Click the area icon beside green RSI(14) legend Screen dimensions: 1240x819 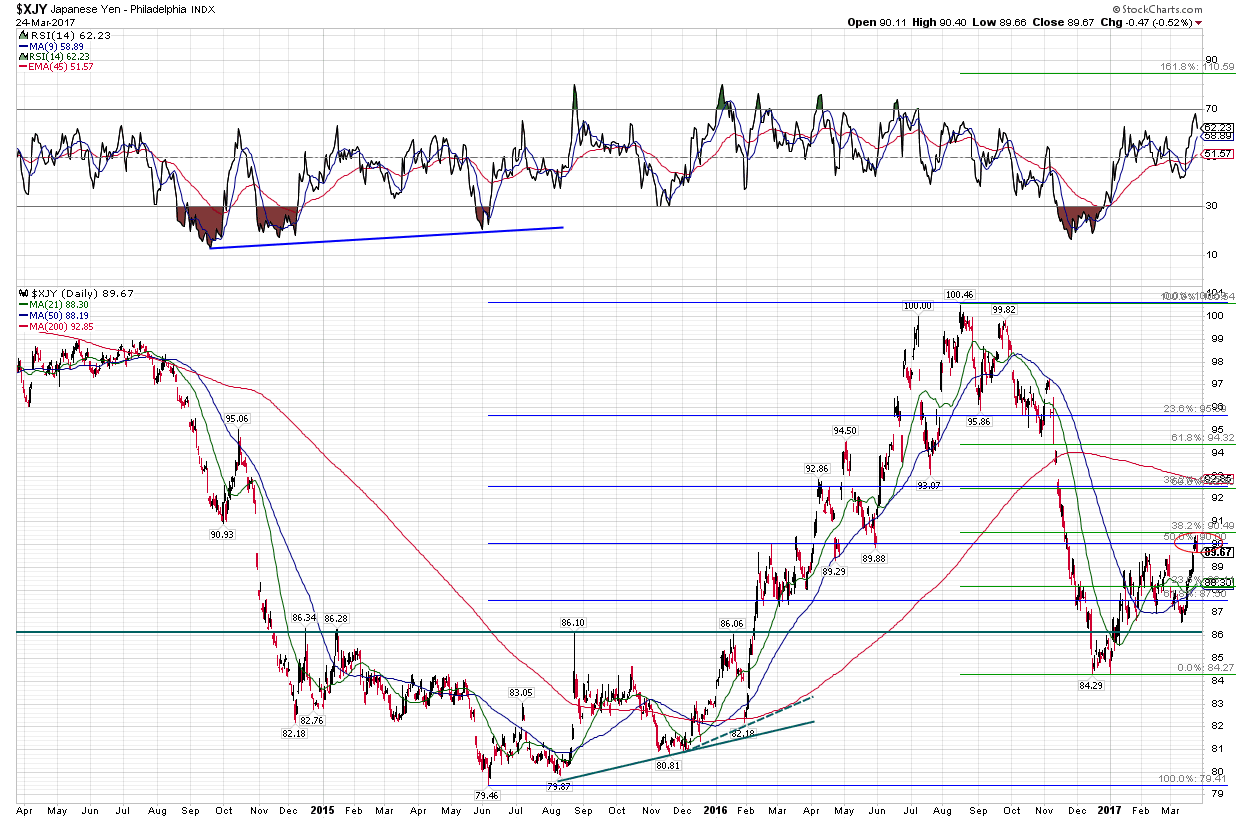coord(21,56)
